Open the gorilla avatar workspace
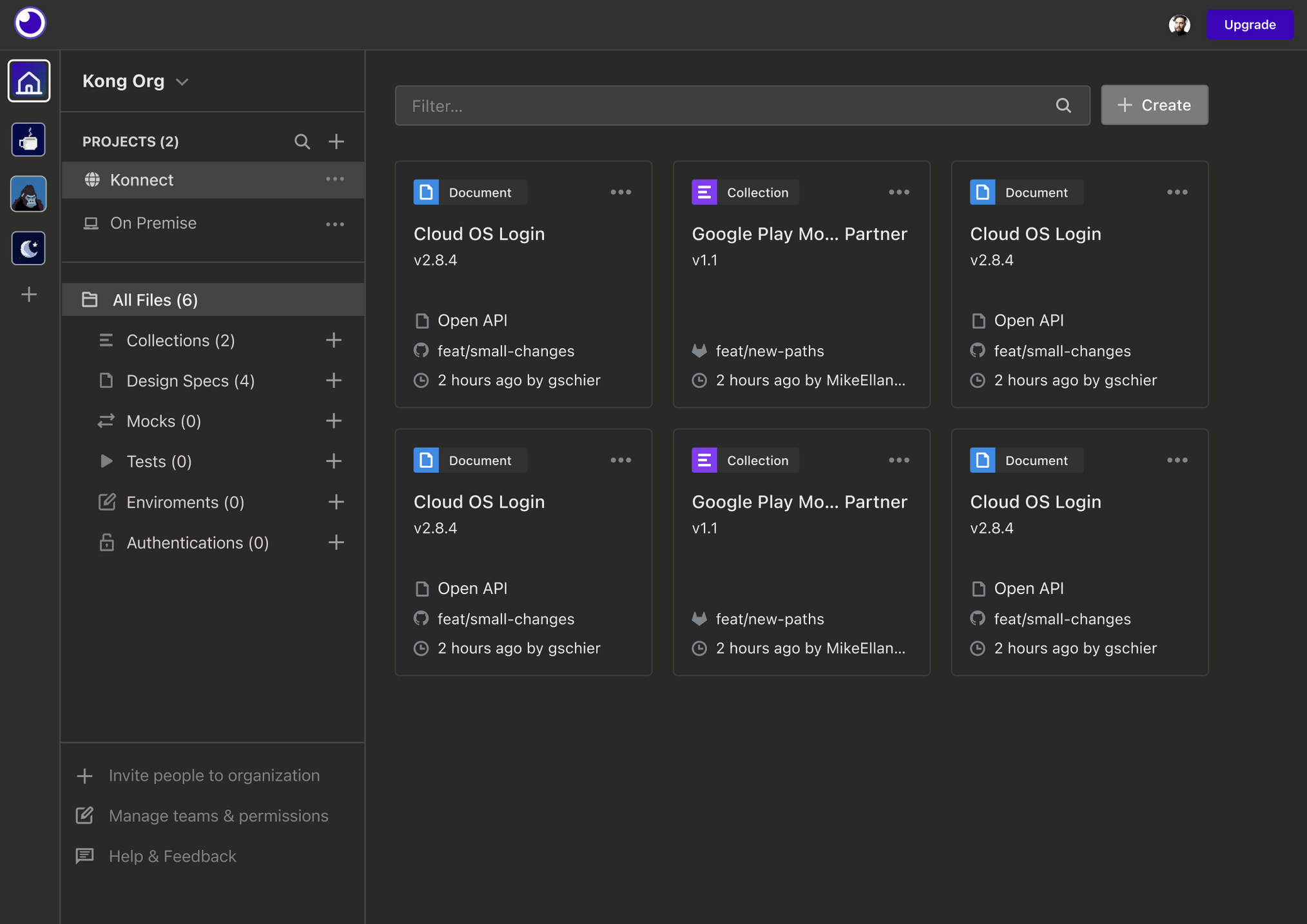This screenshot has width=1307, height=924. (28, 193)
